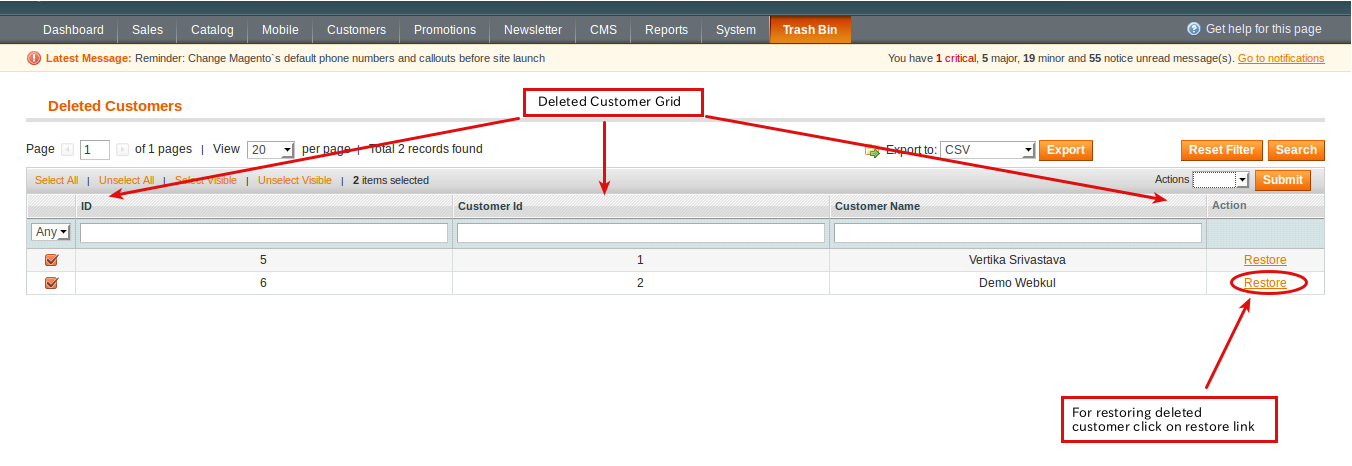Click the Unselect Visible link

(x=295, y=181)
